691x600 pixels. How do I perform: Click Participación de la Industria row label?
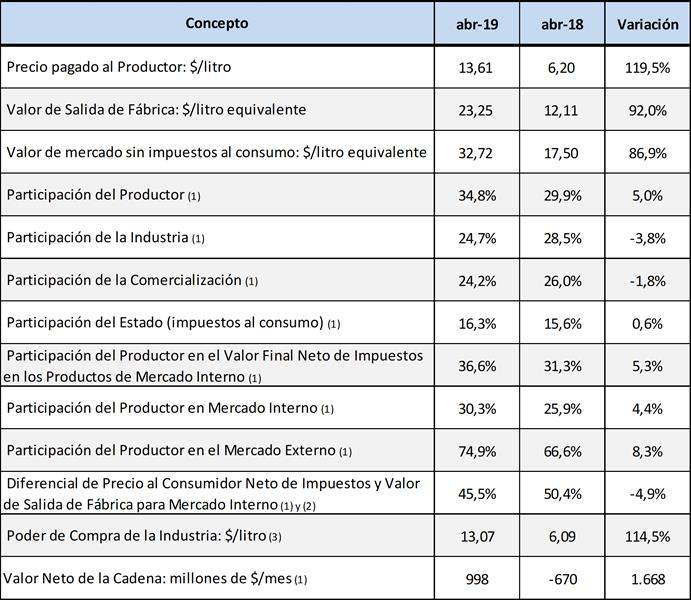point(98,238)
